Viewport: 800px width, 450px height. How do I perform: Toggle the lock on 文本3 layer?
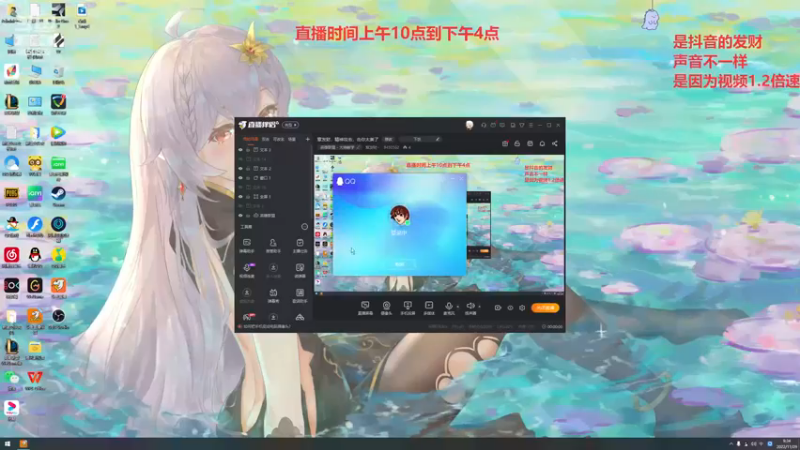tap(248, 150)
